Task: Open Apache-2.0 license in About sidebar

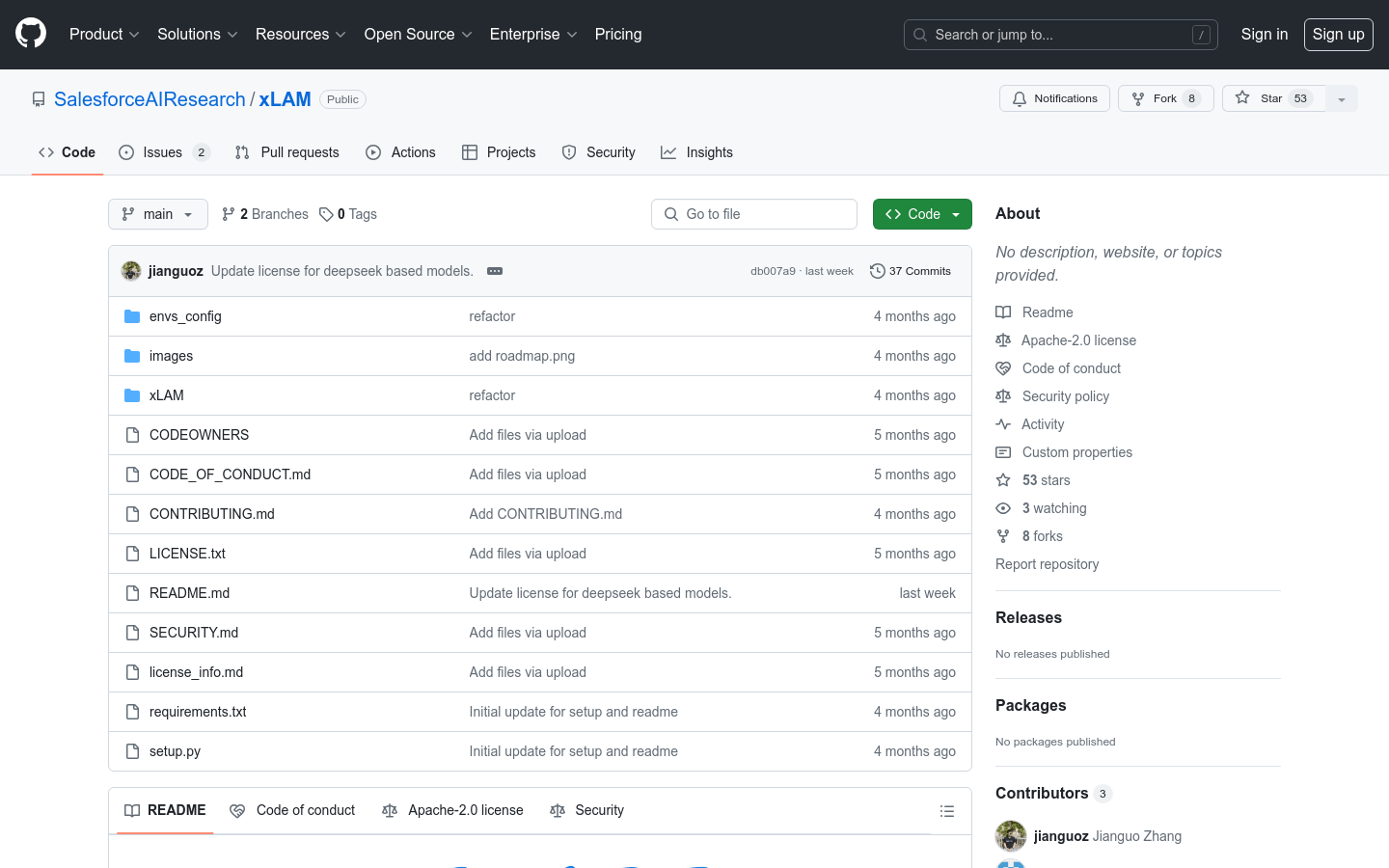Action: (1066, 340)
